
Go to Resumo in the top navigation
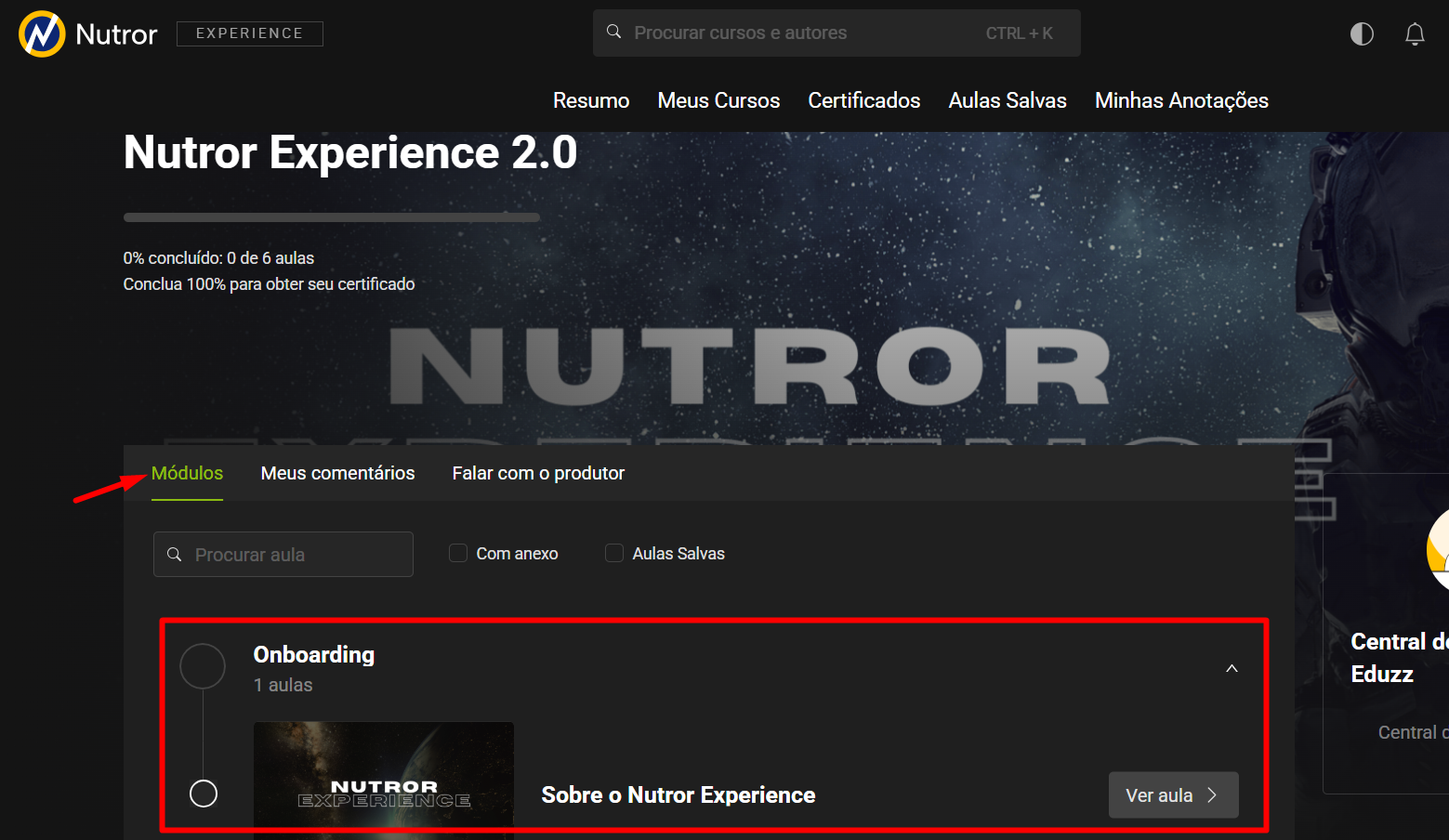(x=591, y=100)
